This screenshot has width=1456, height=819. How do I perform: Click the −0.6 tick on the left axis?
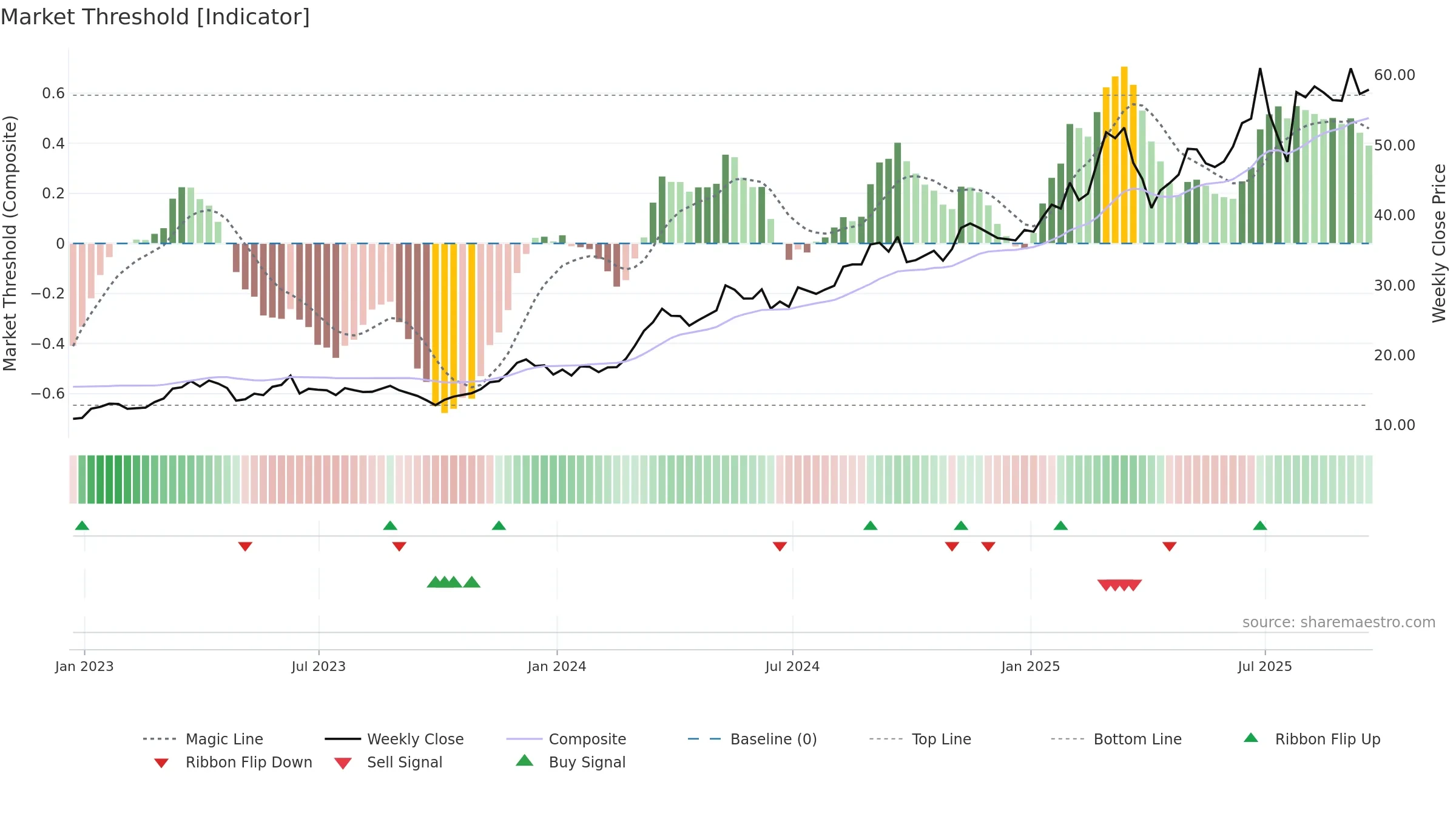pos(48,394)
